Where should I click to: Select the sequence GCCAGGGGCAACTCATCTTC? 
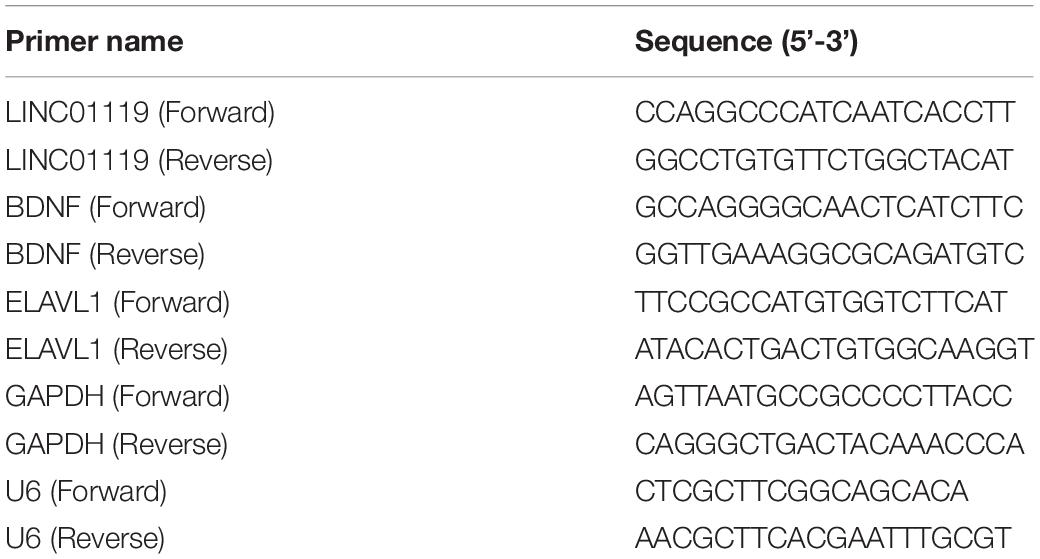click(x=829, y=207)
